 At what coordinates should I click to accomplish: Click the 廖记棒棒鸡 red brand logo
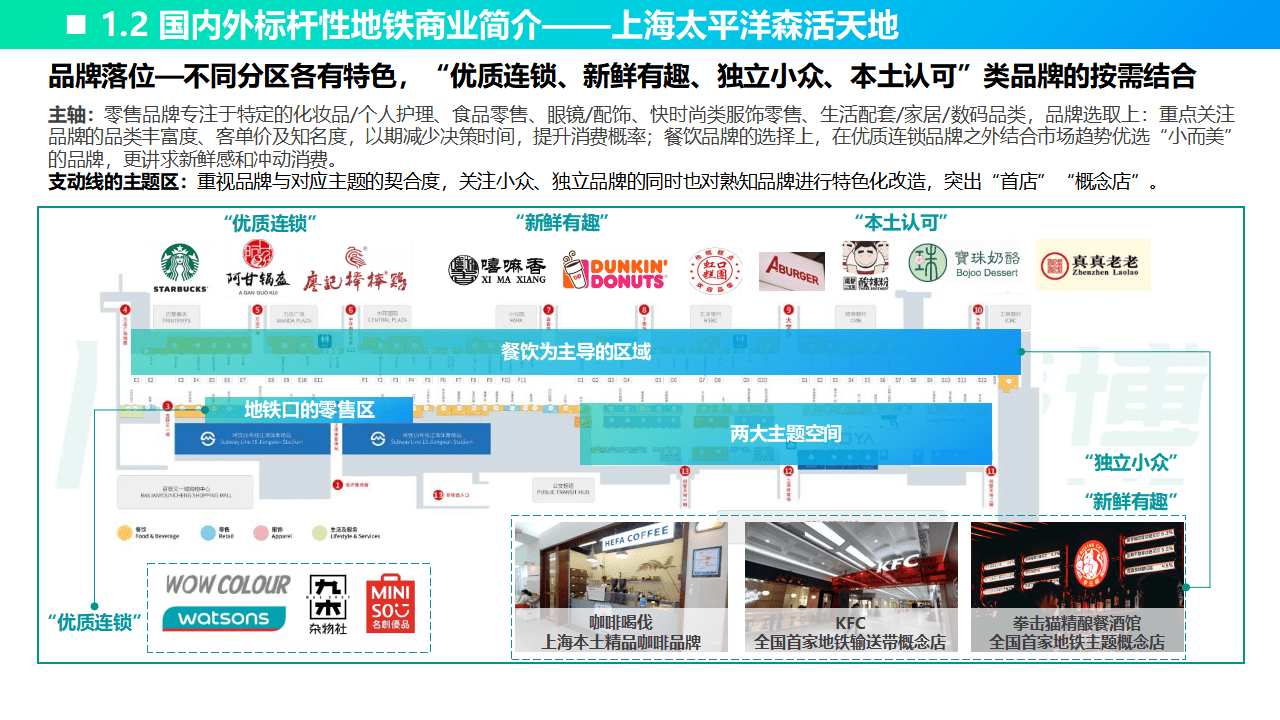point(357,268)
